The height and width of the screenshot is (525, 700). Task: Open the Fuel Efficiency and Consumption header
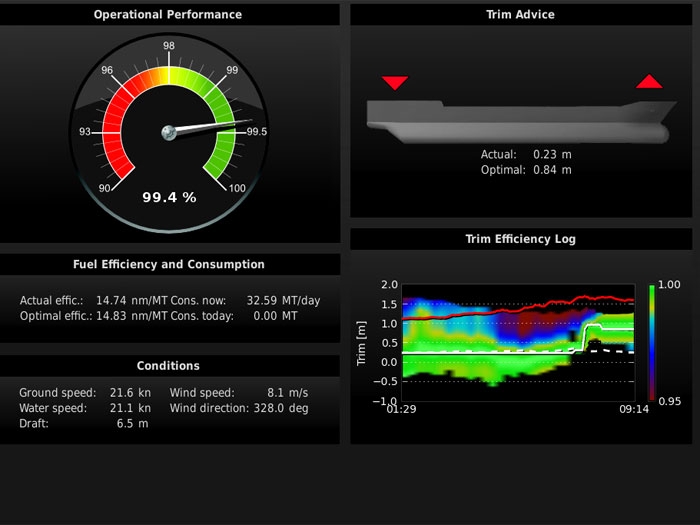(x=170, y=264)
